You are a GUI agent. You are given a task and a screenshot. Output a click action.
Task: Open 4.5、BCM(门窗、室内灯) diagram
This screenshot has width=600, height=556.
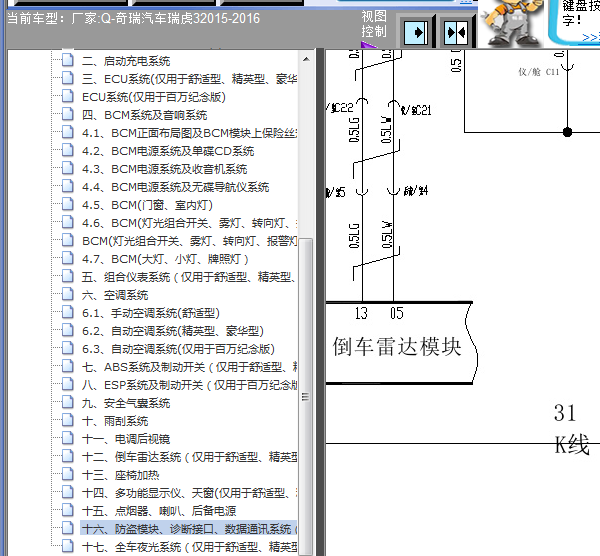[147, 205]
